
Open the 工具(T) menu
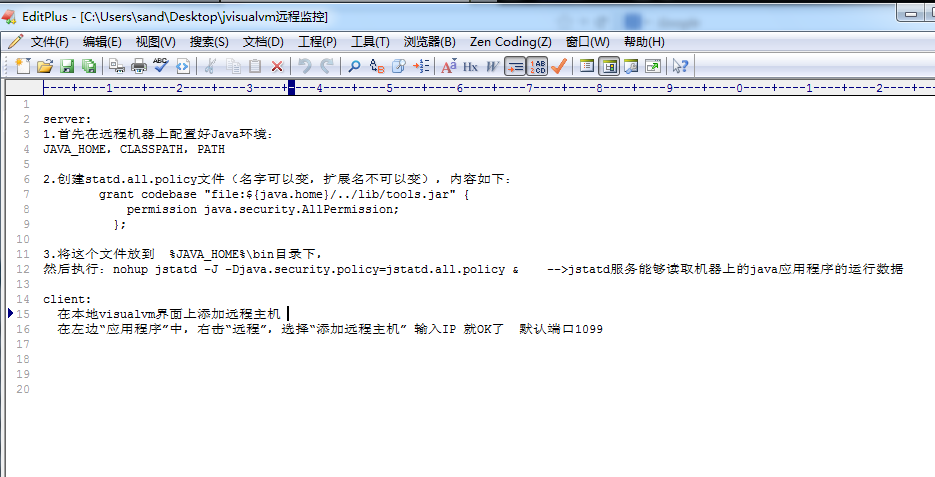(x=370, y=42)
